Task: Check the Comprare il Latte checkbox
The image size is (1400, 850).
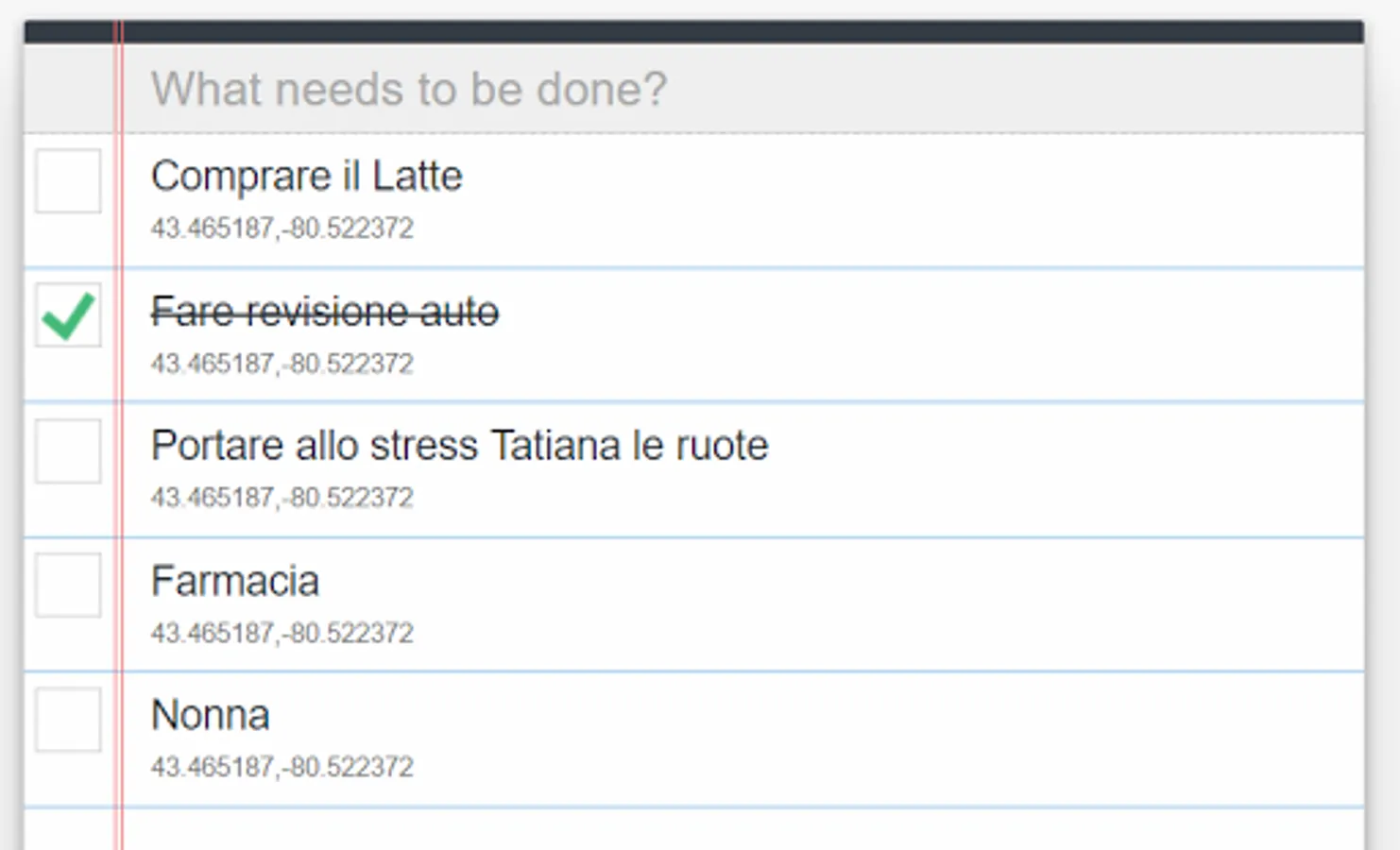Action: tap(68, 180)
